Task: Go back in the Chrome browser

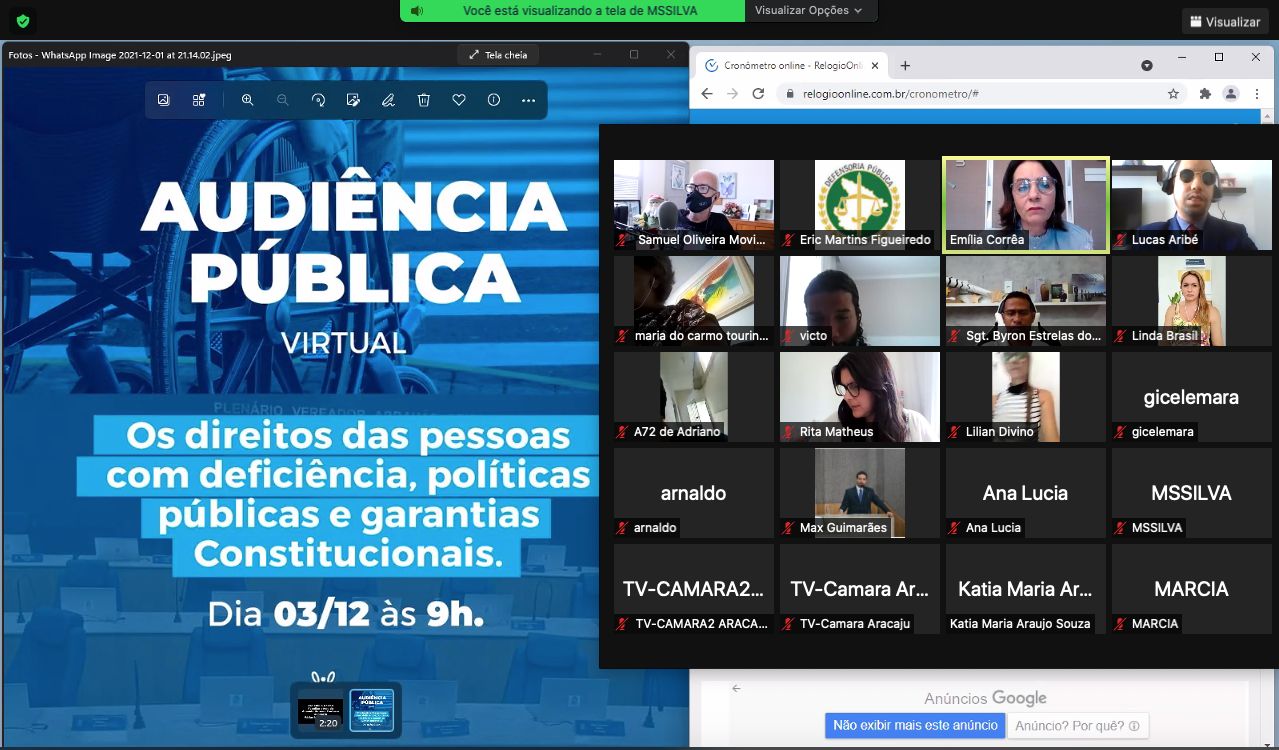Action: pos(707,94)
